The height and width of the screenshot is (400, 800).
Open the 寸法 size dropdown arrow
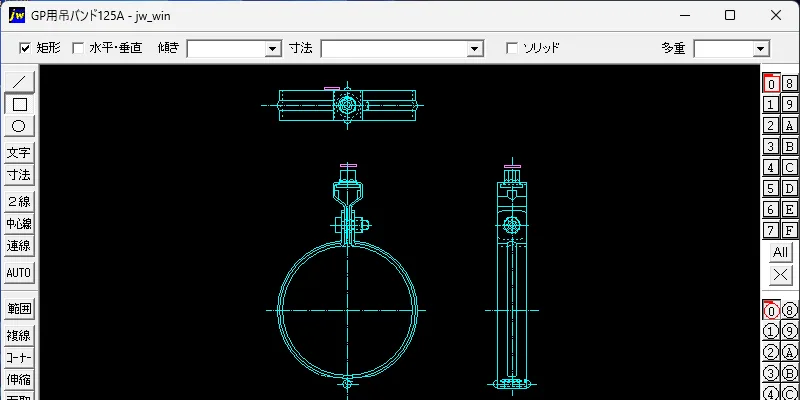475,49
